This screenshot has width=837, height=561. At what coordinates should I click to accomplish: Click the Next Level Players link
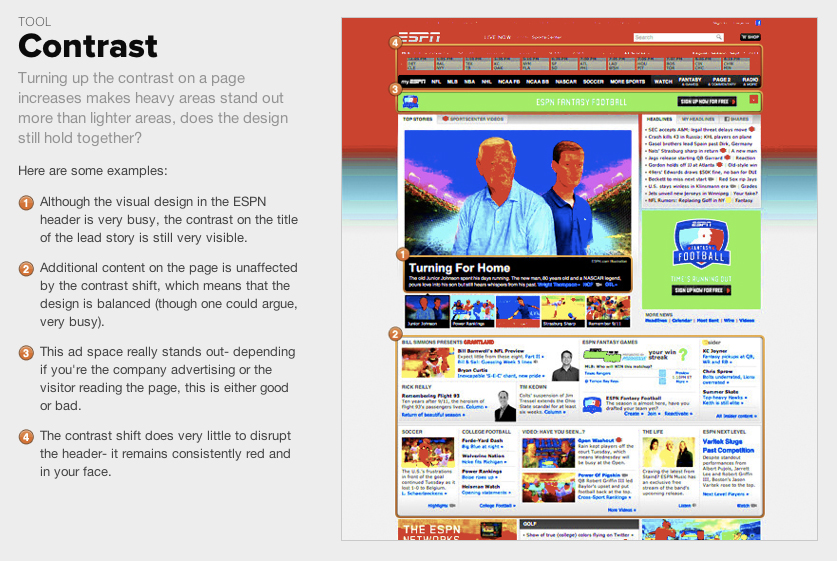tap(725, 494)
